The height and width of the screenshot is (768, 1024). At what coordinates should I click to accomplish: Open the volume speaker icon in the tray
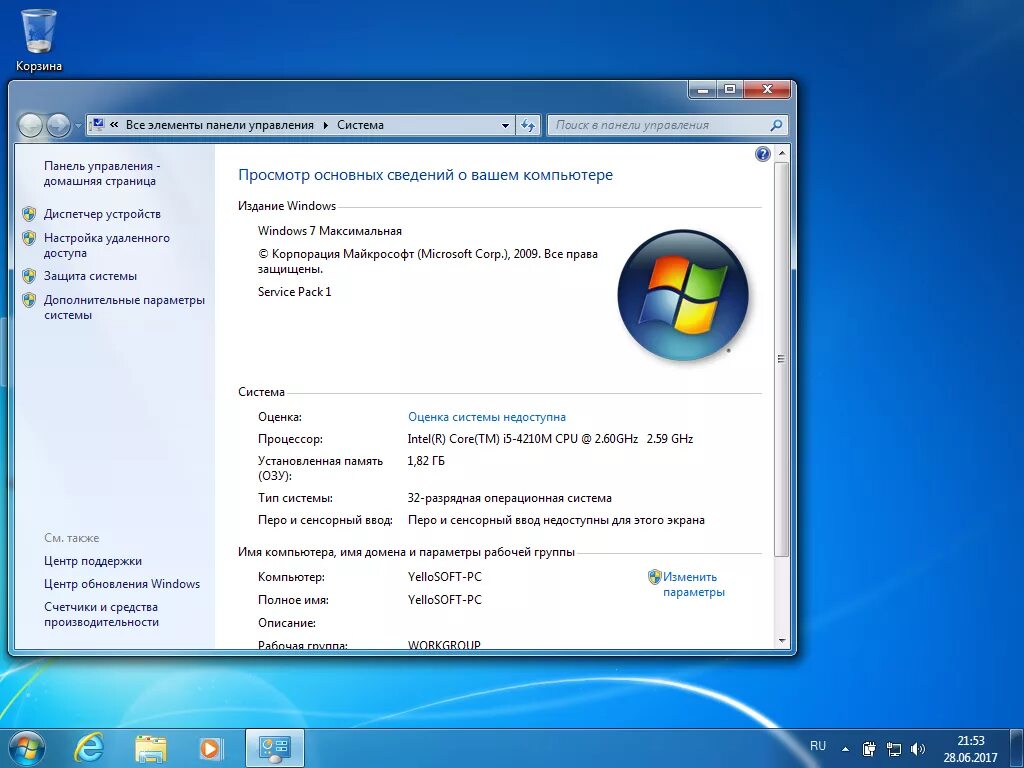(x=917, y=748)
